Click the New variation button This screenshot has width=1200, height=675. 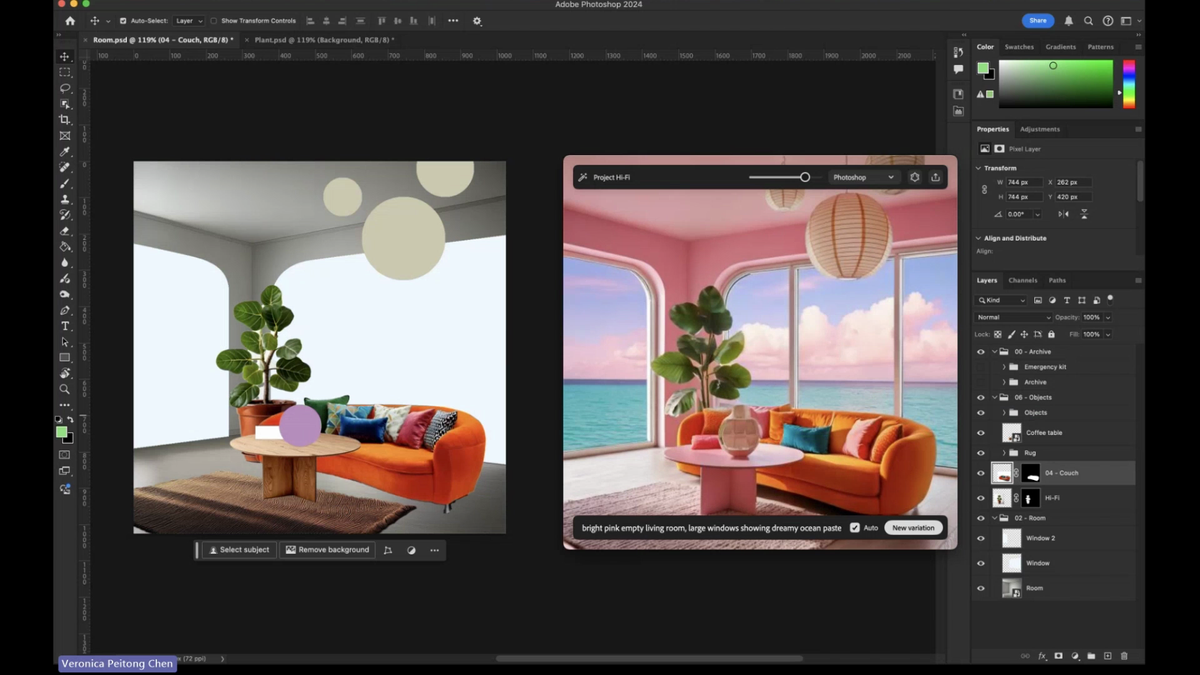point(912,527)
